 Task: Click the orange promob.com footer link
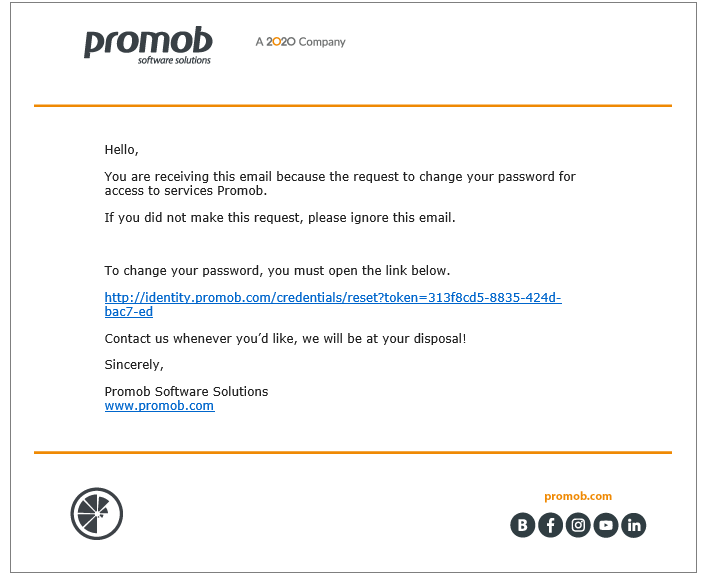click(578, 496)
